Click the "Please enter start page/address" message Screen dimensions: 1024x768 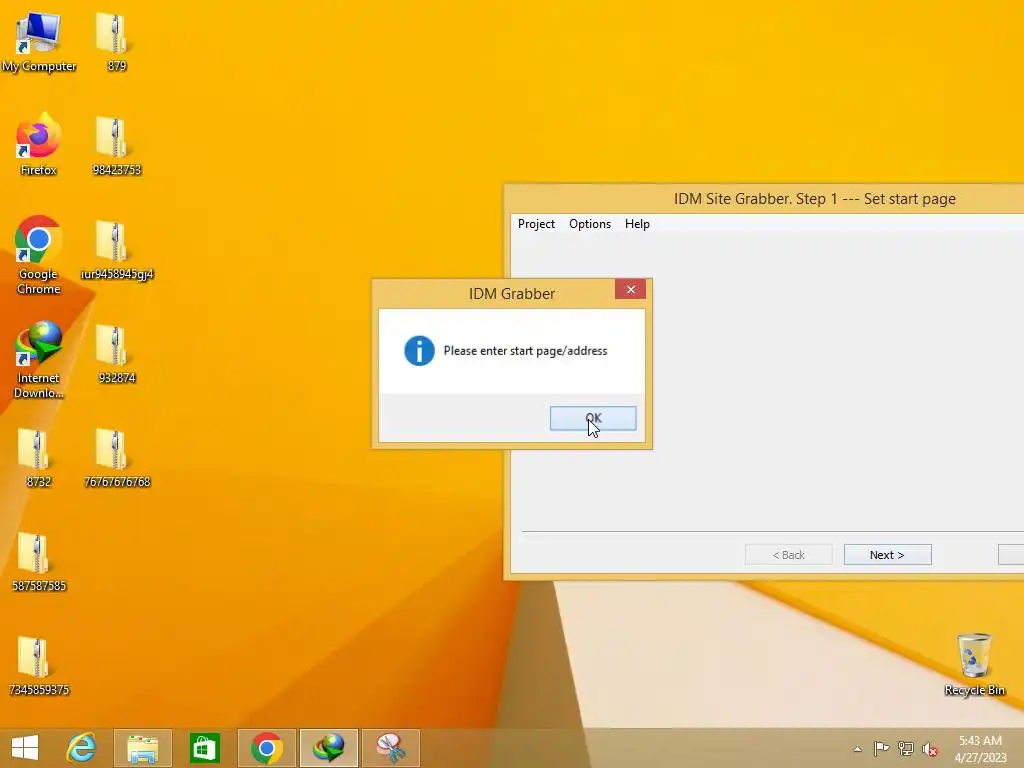point(526,351)
